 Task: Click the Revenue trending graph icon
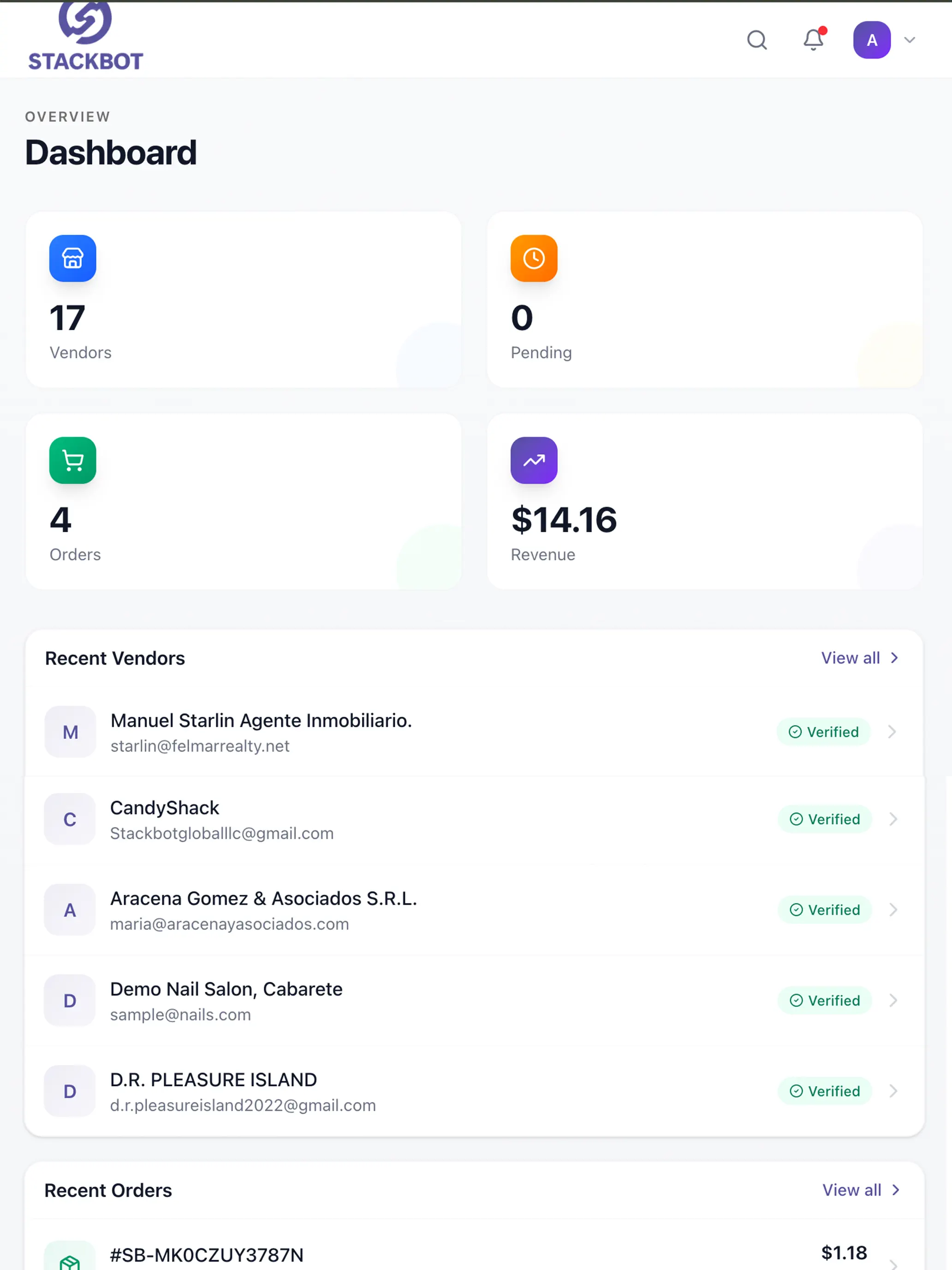coord(533,460)
